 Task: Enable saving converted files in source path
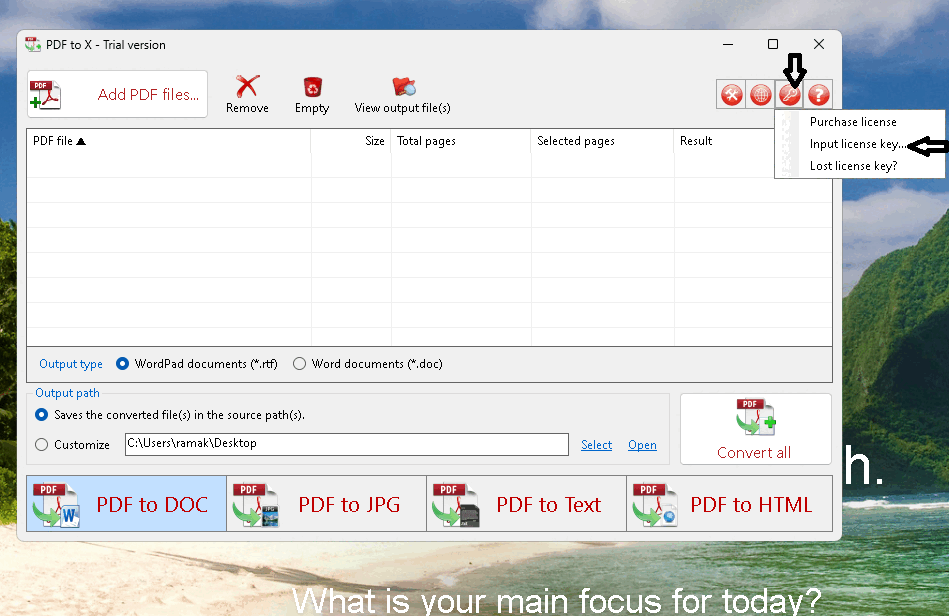tap(42, 414)
